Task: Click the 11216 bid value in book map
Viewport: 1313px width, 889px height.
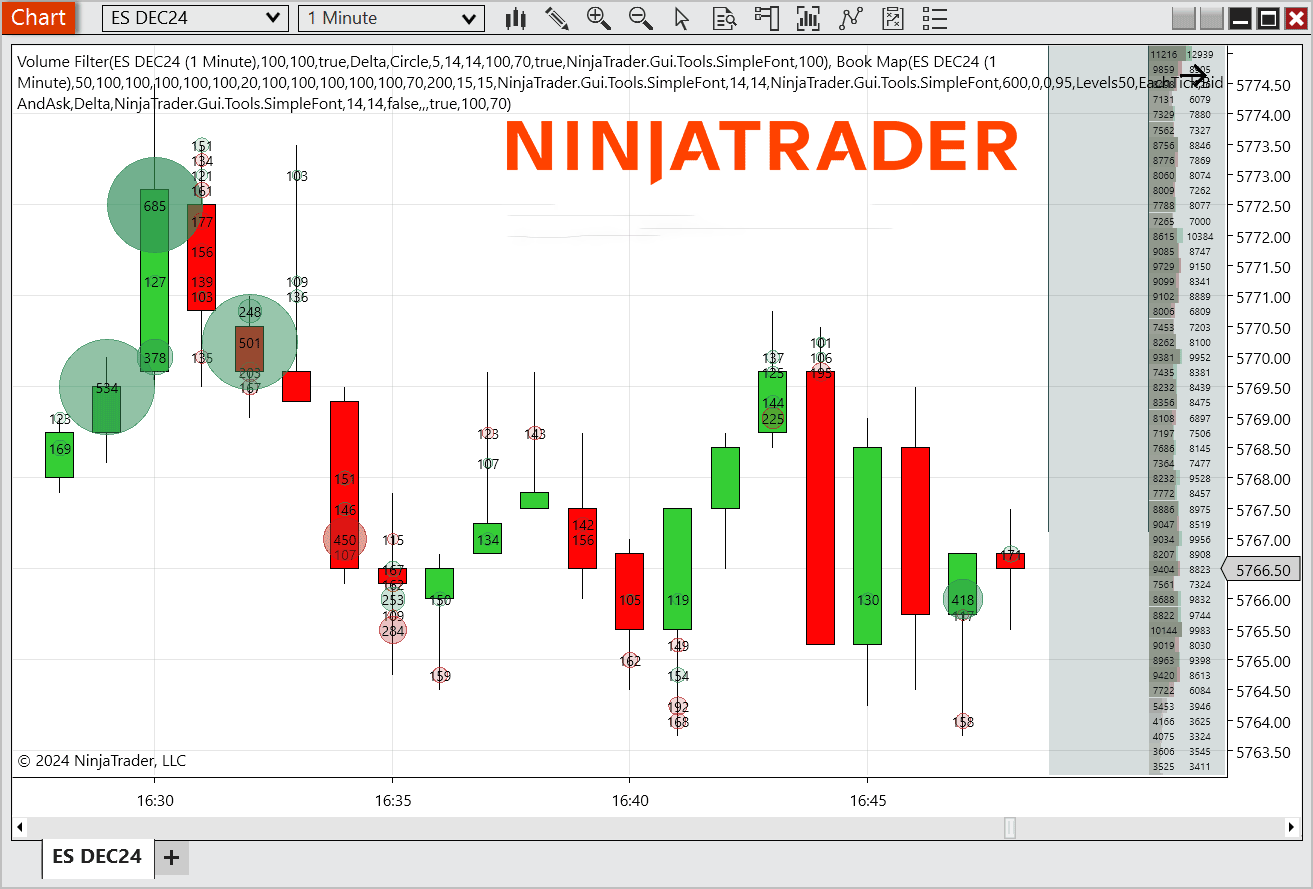Action: click(1164, 54)
